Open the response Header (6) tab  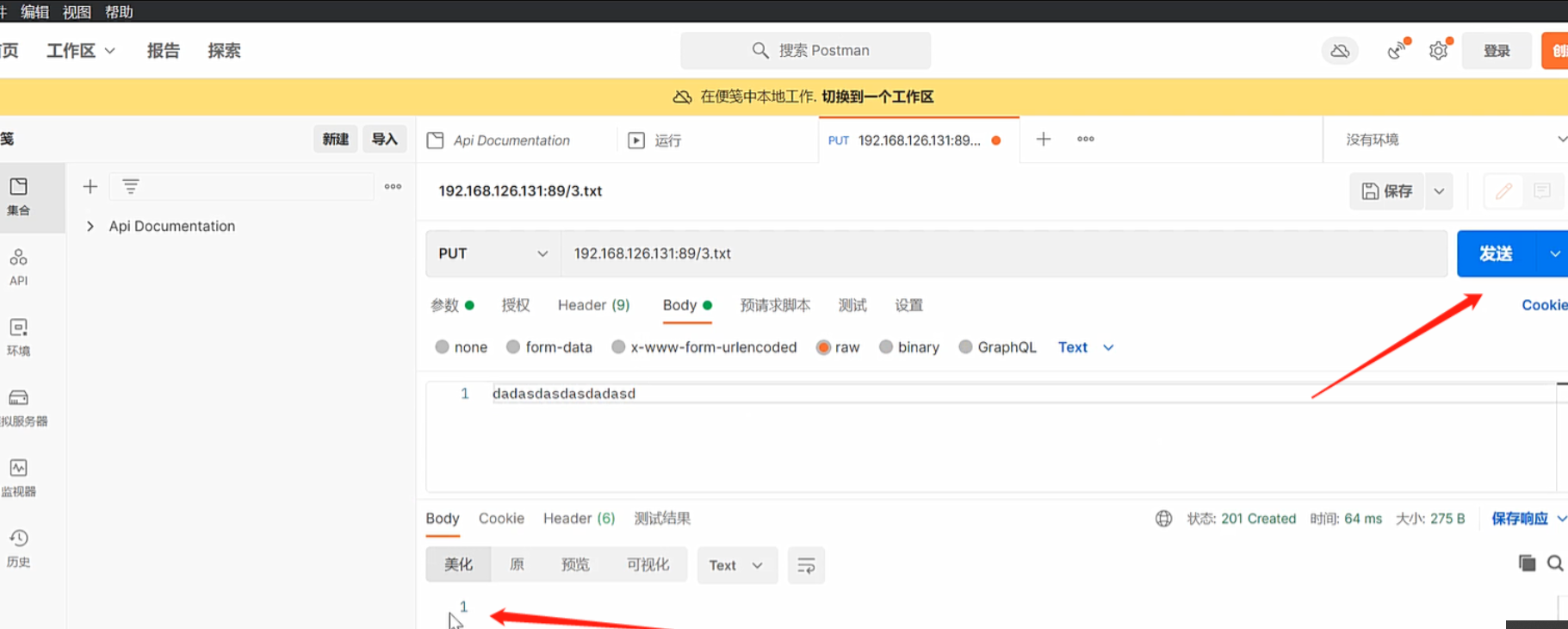pos(579,518)
